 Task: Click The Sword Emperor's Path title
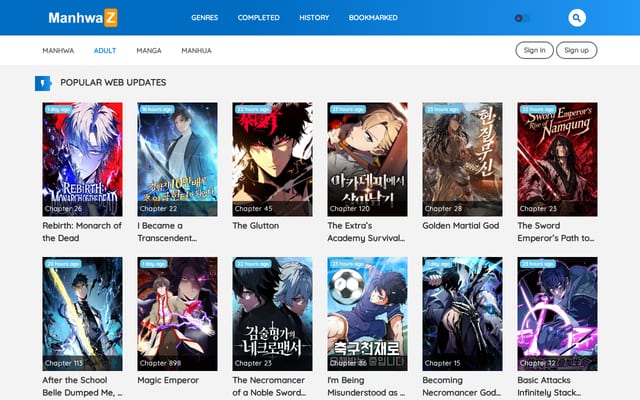click(556, 232)
